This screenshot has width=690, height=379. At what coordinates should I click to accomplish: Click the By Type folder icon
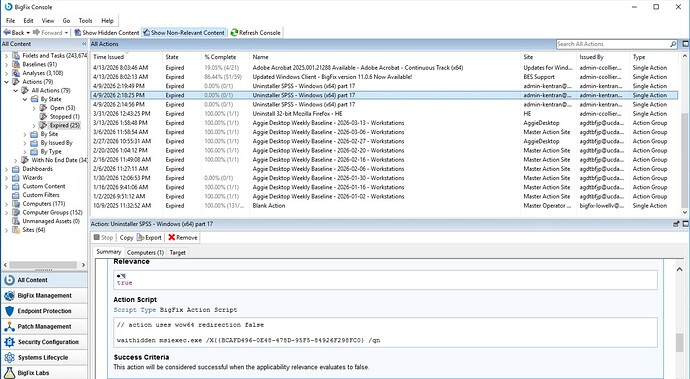coord(34,151)
